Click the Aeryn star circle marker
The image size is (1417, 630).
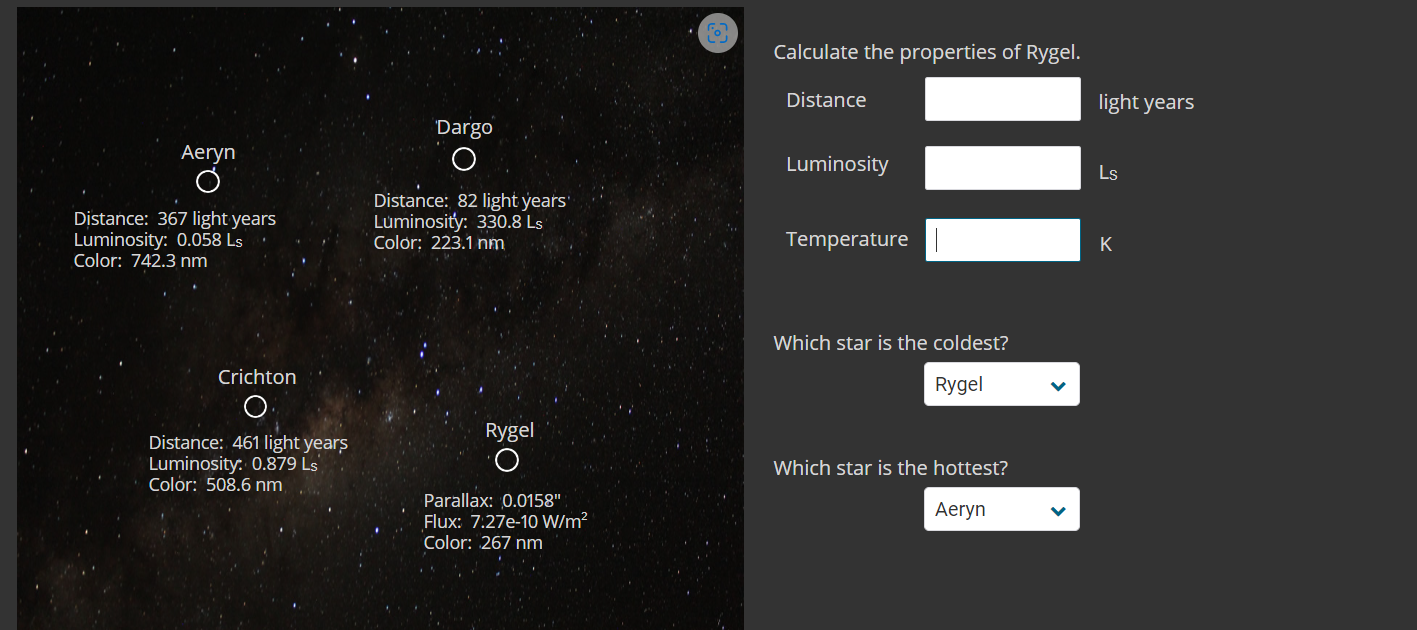207,181
